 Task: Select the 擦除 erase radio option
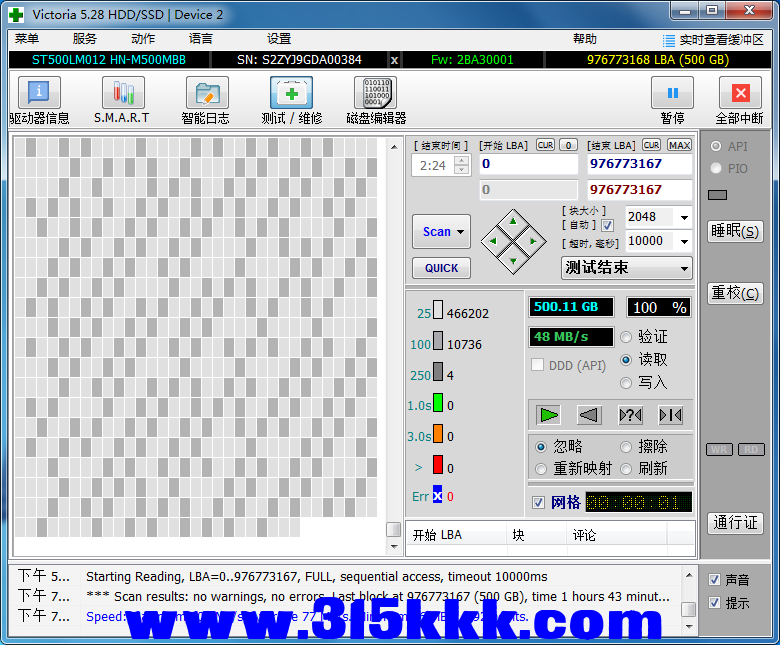[x=627, y=447]
